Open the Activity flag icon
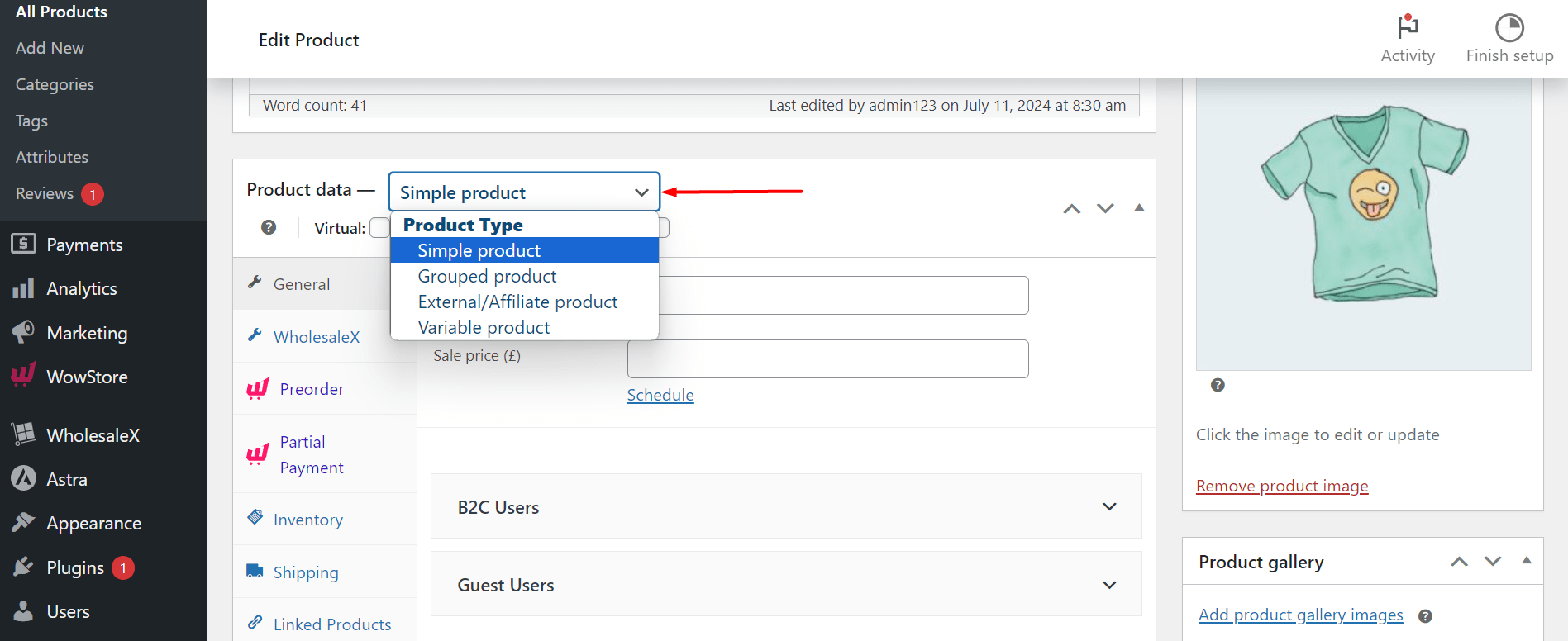1568x641 pixels. (1407, 27)
